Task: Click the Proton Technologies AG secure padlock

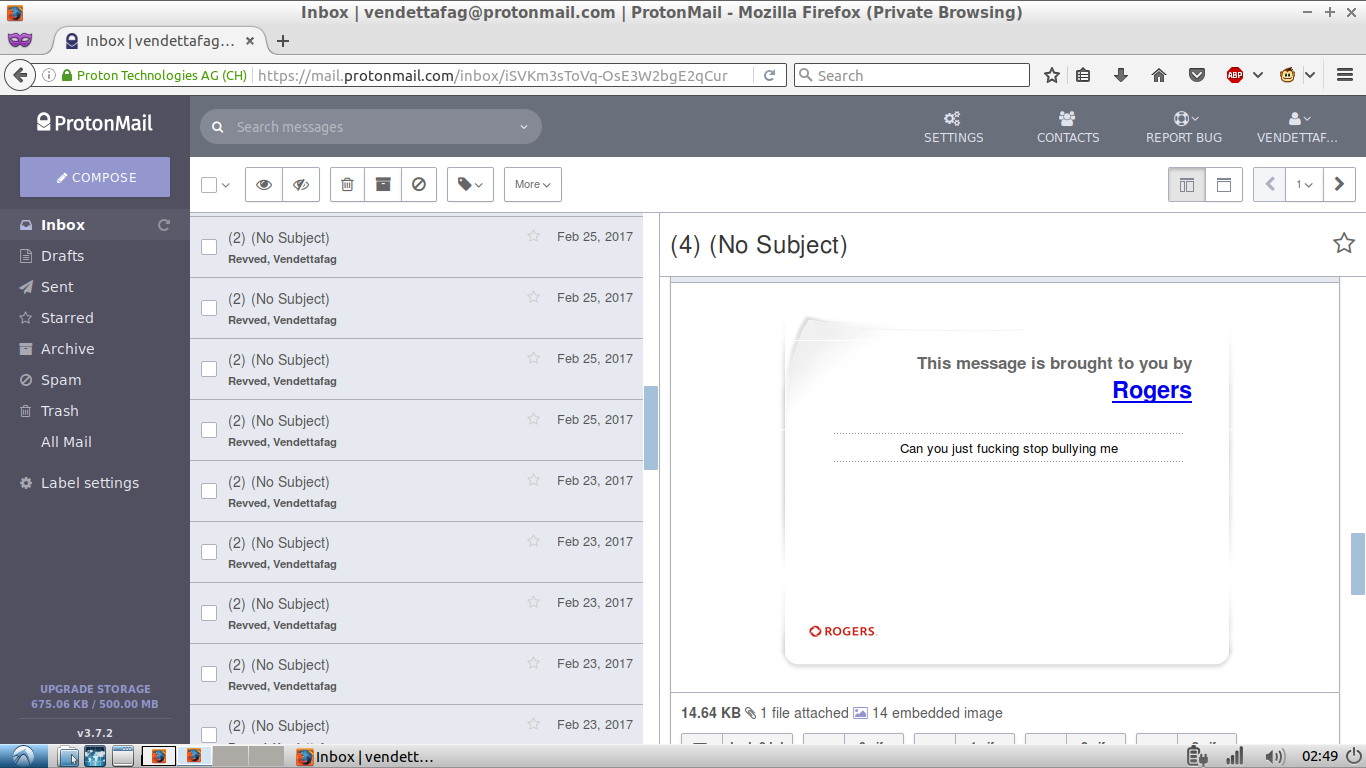Action: [67, 75]
